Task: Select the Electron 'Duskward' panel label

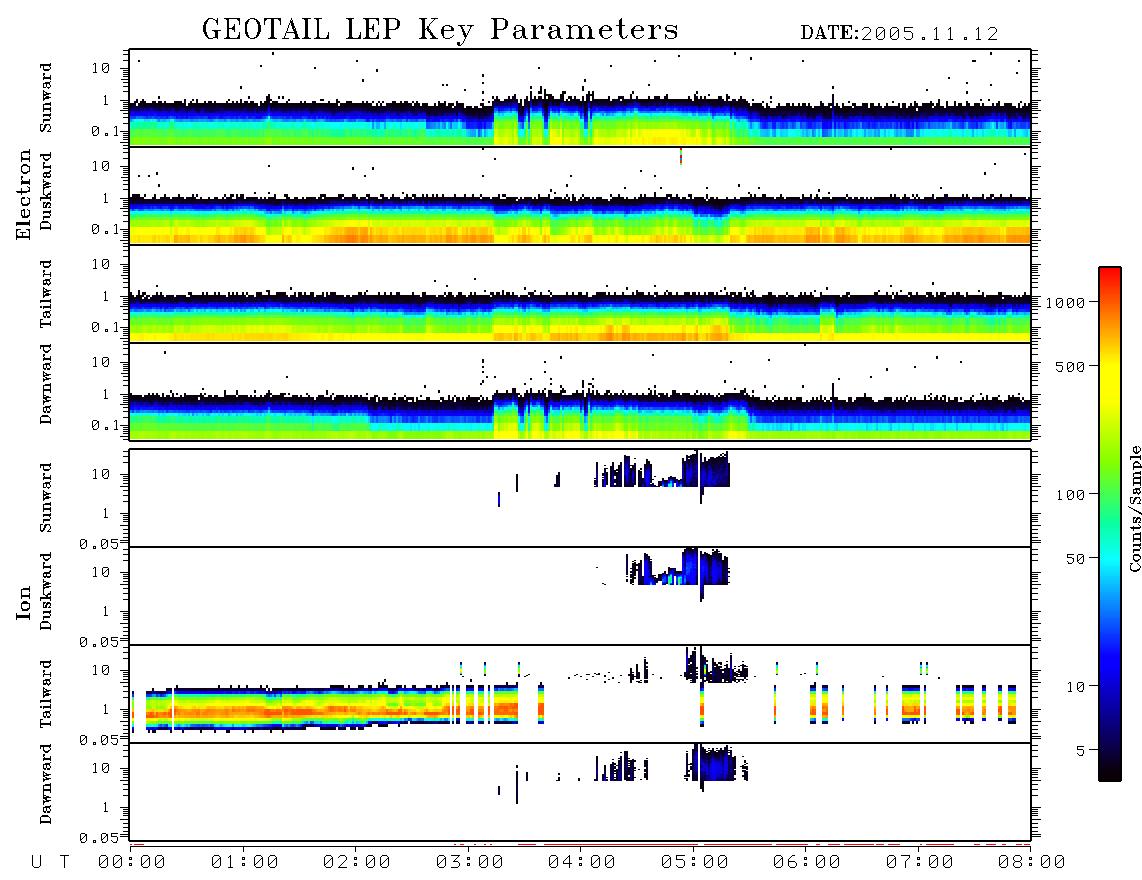Action: (46, 192)
